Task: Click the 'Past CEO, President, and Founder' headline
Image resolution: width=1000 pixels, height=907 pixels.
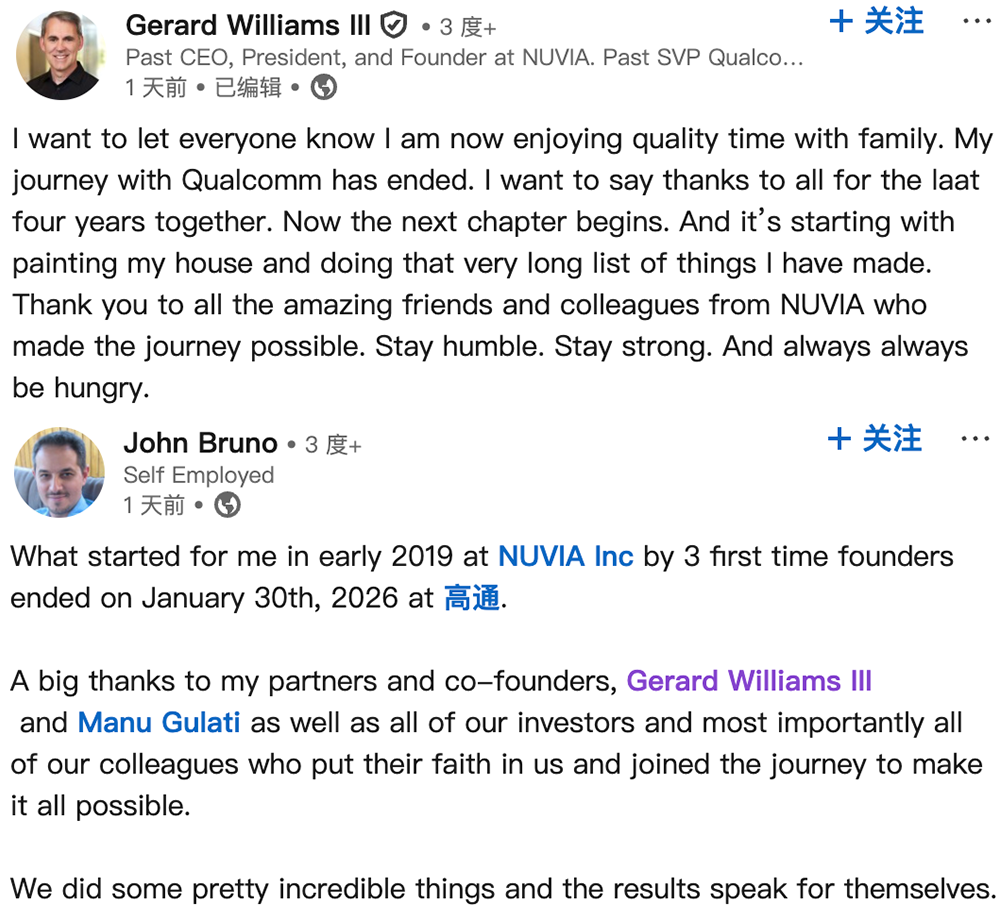Action: click(464, 57)
